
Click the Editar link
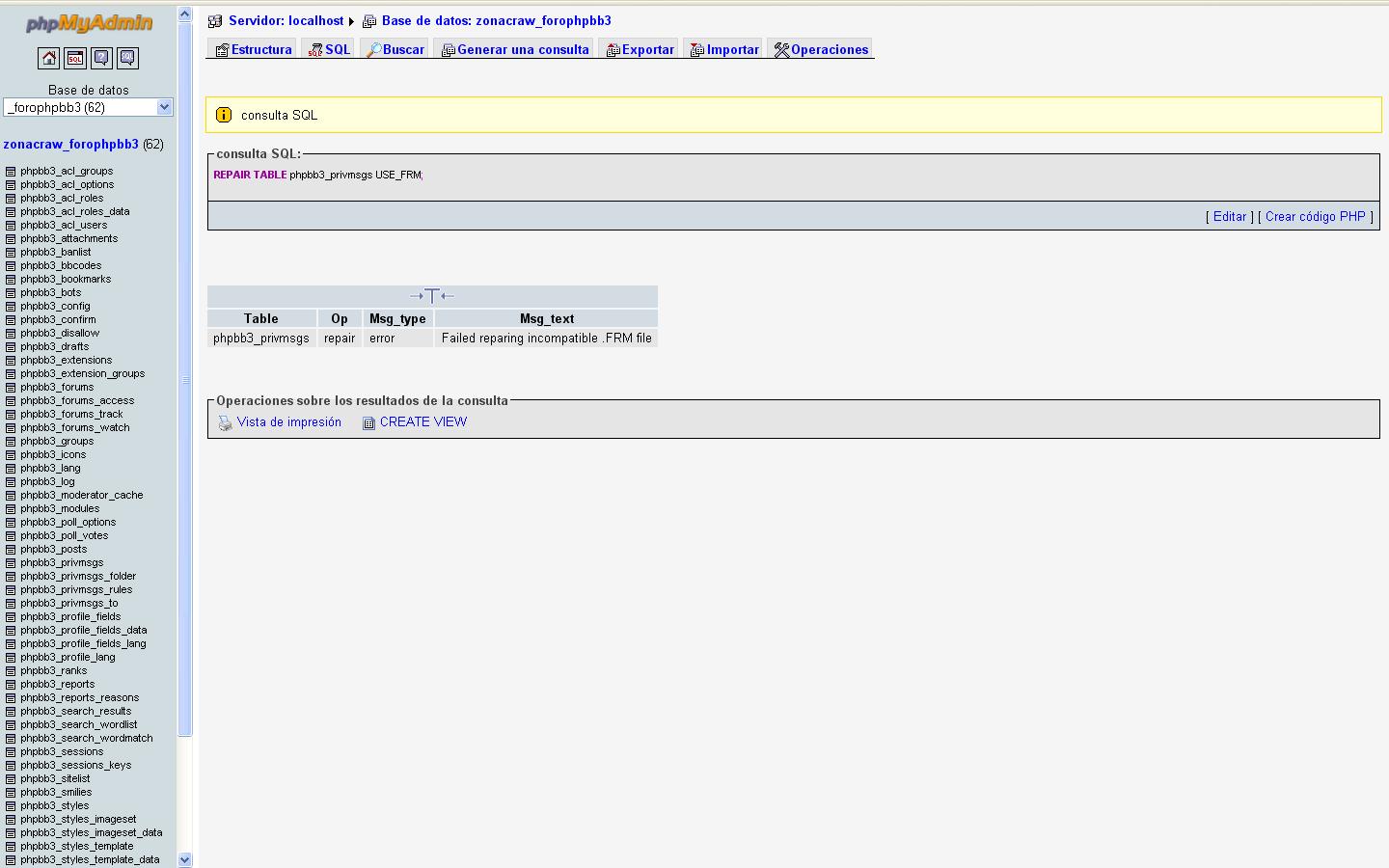[1229, 217]
